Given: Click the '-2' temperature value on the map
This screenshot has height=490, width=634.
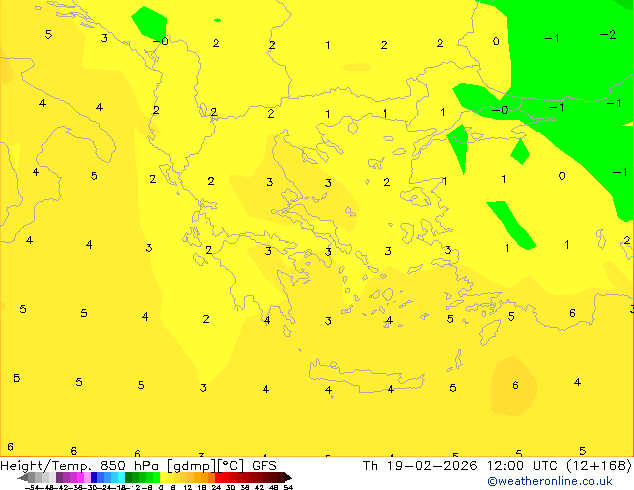Looking at the screenshot, I should tap(609, 35).
